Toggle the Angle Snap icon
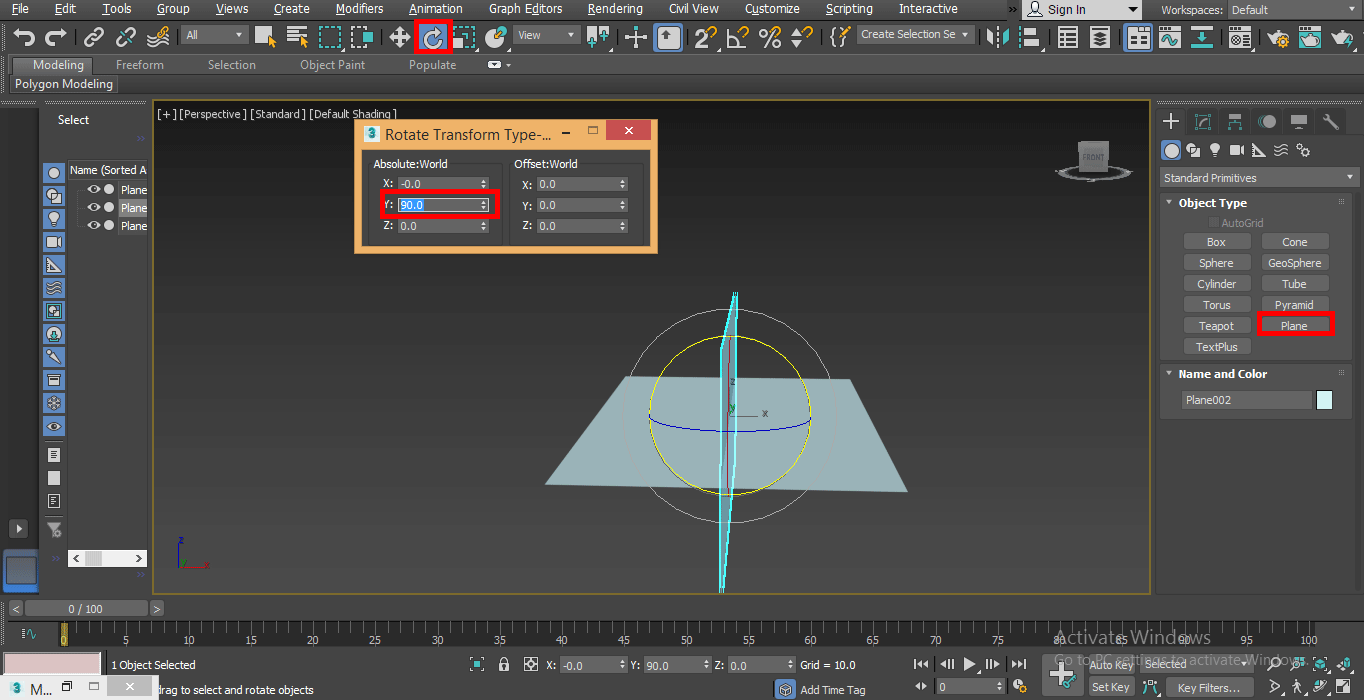 click(x=738, y=37)
